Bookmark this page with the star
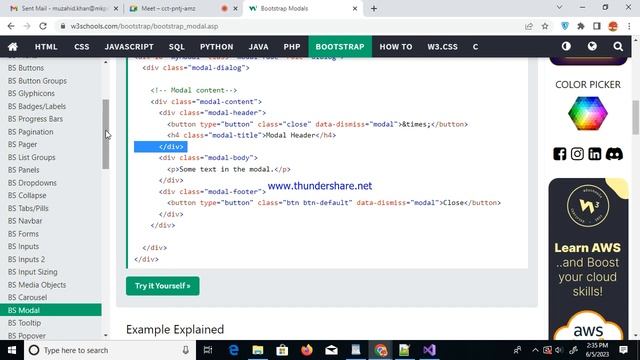 (545, 26)
